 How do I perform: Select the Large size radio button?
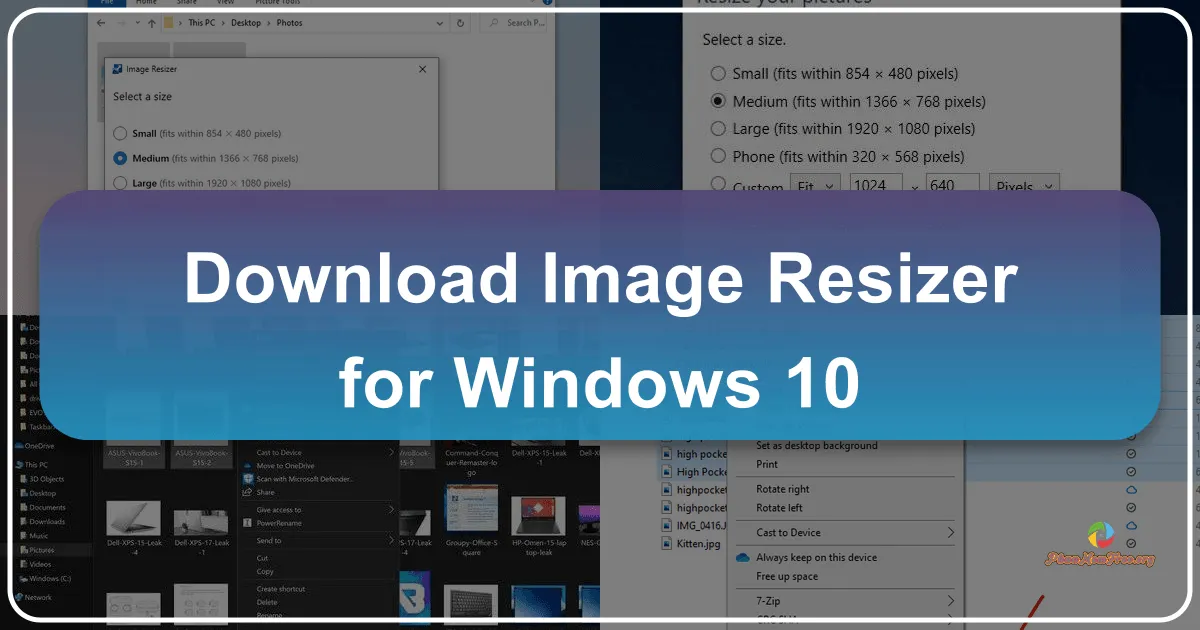click(x=120, y=182)
